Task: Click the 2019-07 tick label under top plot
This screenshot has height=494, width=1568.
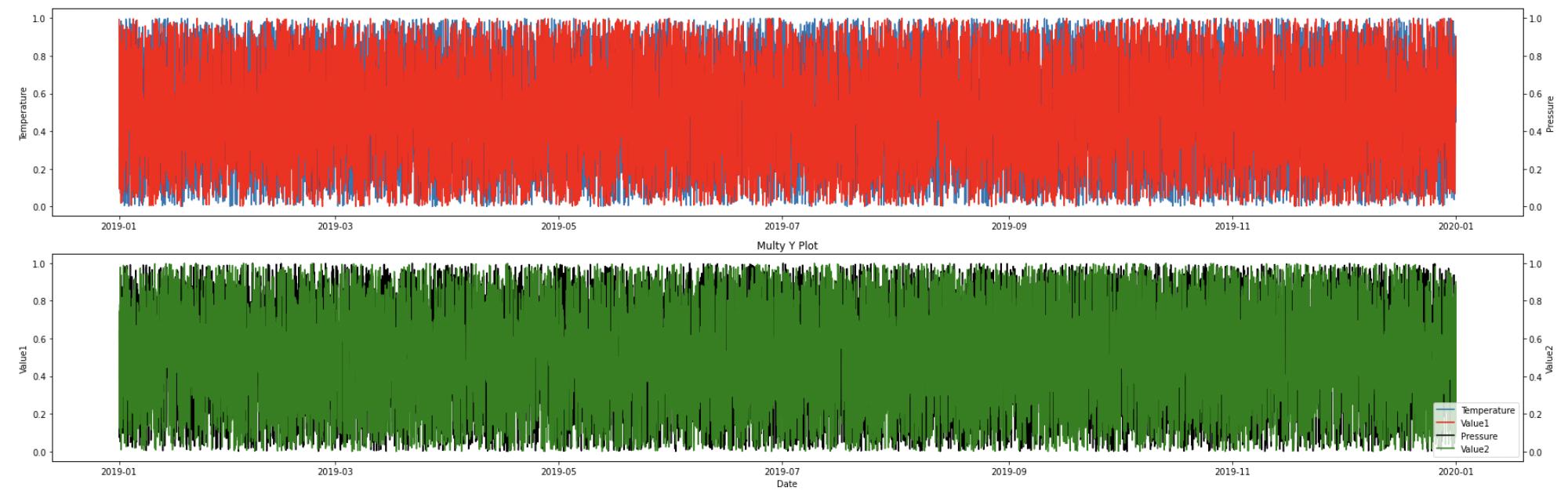Action: click(782, 226)
